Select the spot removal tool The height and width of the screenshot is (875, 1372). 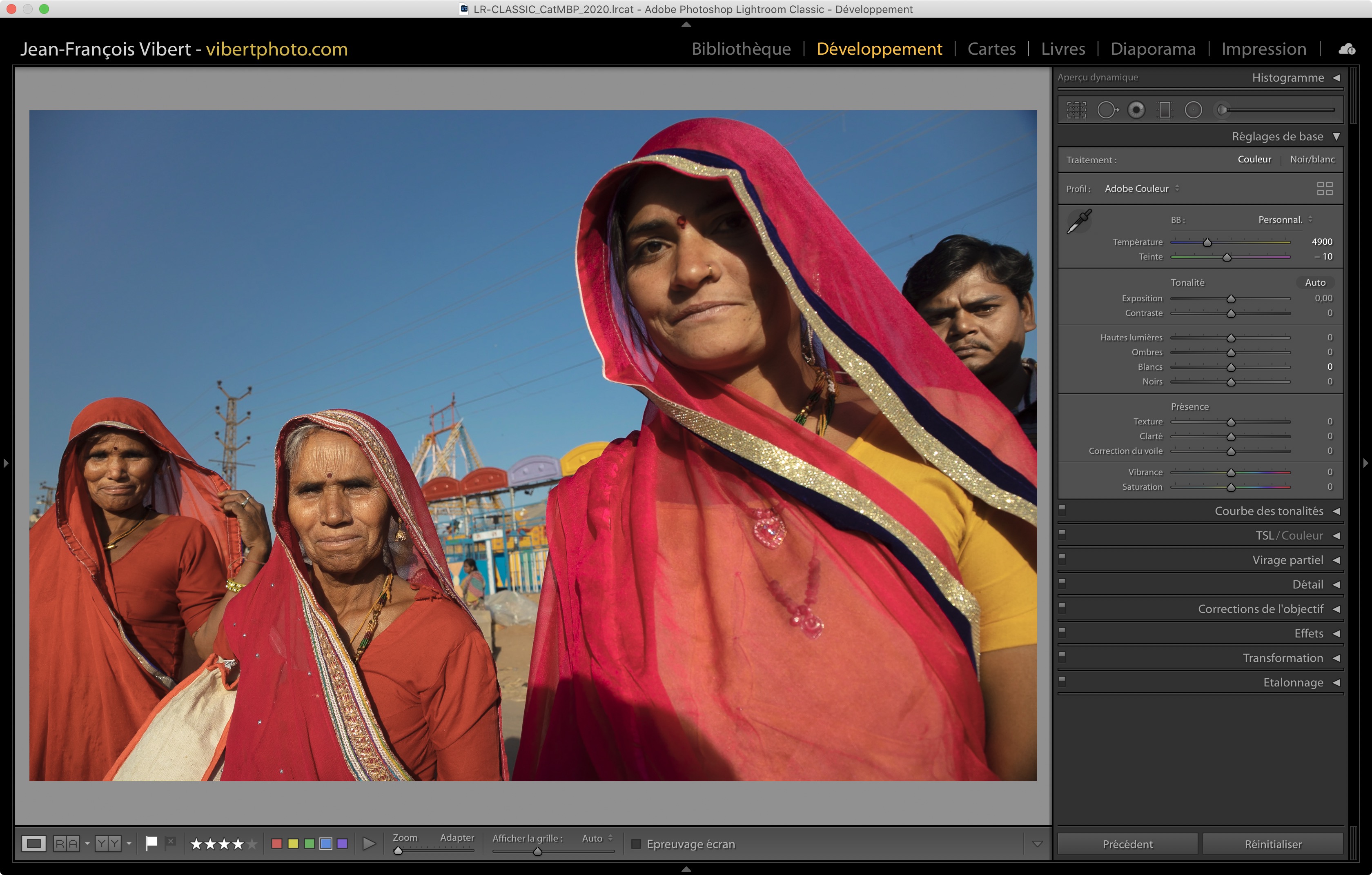tap(1107, 110)
